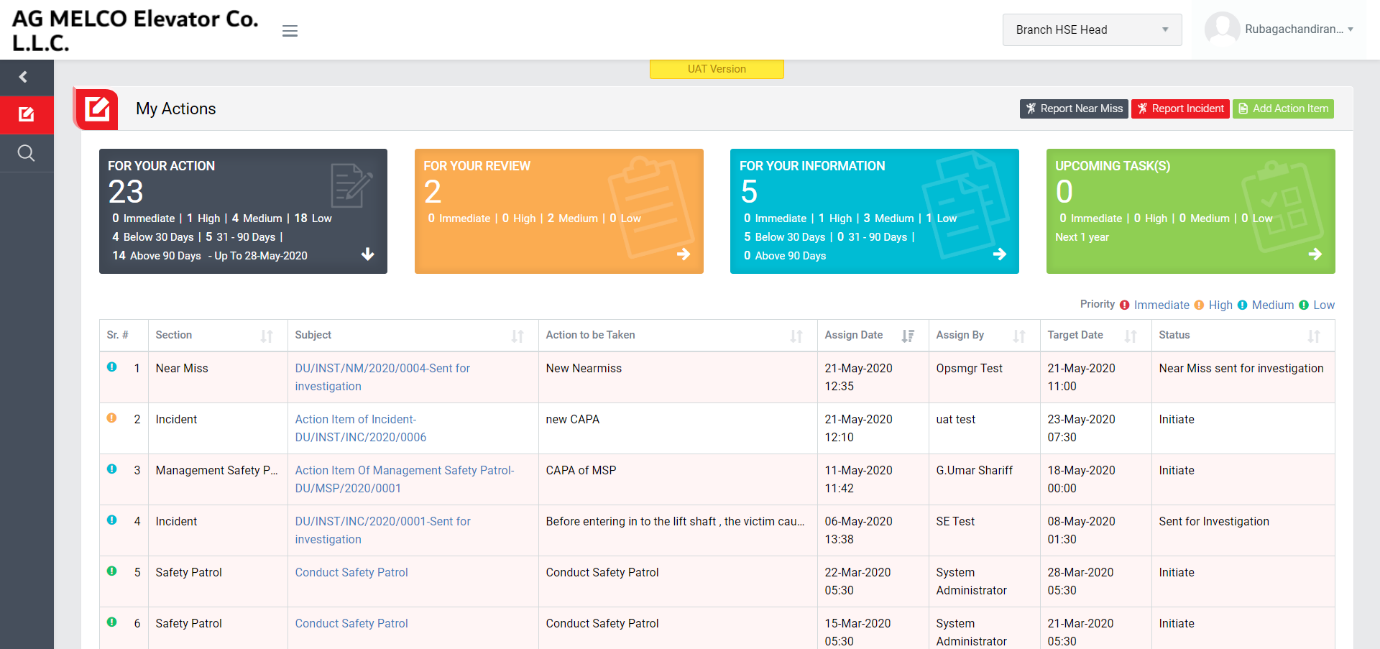Open My Actions from the red sidebar icon
The width and height of the screenshot is (1380, 649).
(x=26, y=114)
